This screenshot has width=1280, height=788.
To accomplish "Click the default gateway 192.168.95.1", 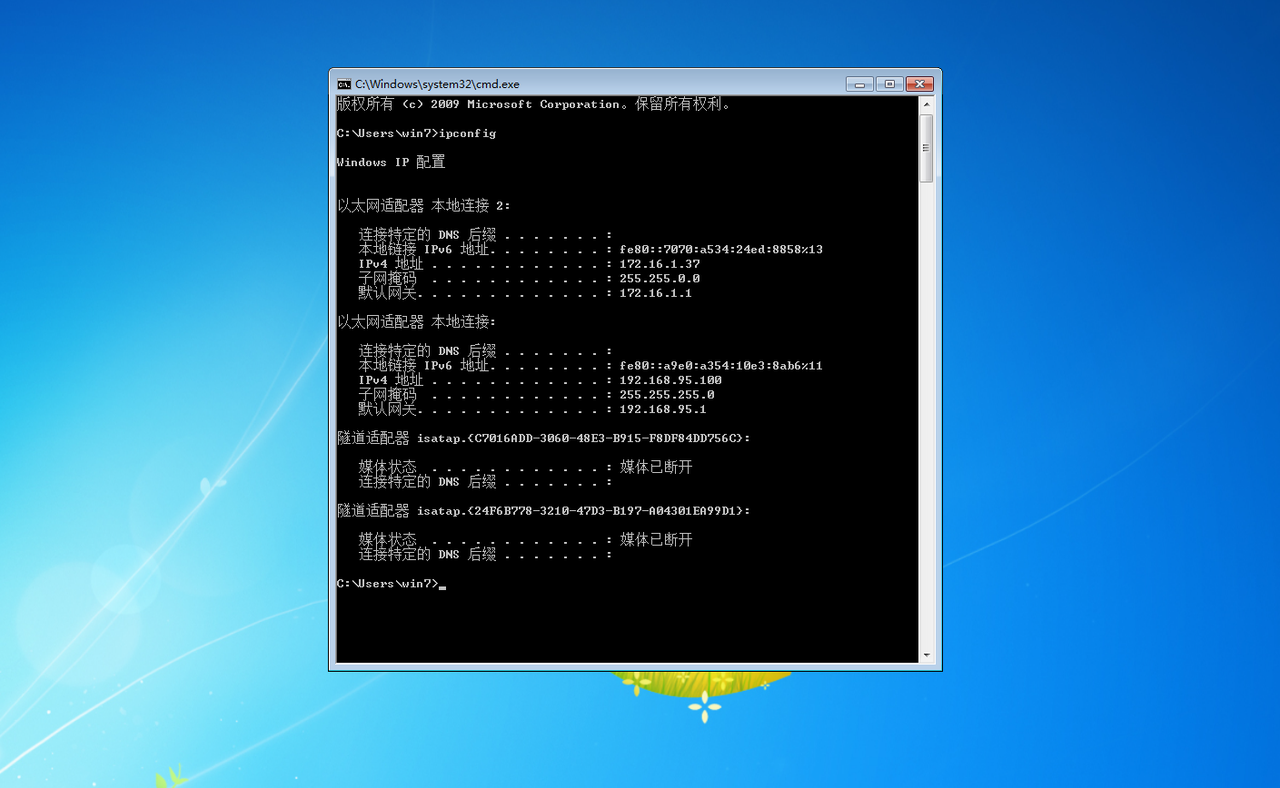I will click(x=663, y=409).
